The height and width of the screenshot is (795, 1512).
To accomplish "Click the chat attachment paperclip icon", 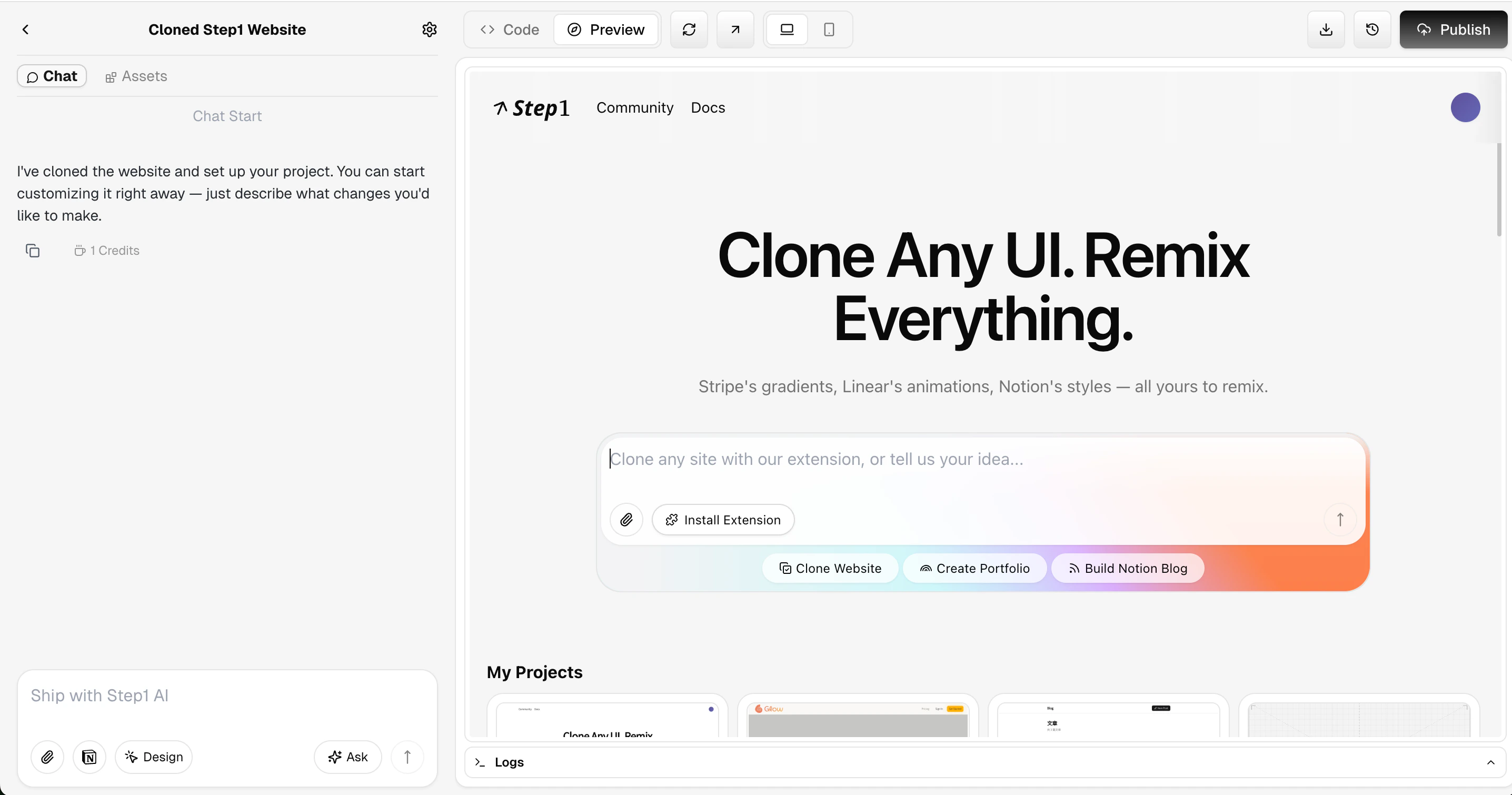I will click(47, 757).
